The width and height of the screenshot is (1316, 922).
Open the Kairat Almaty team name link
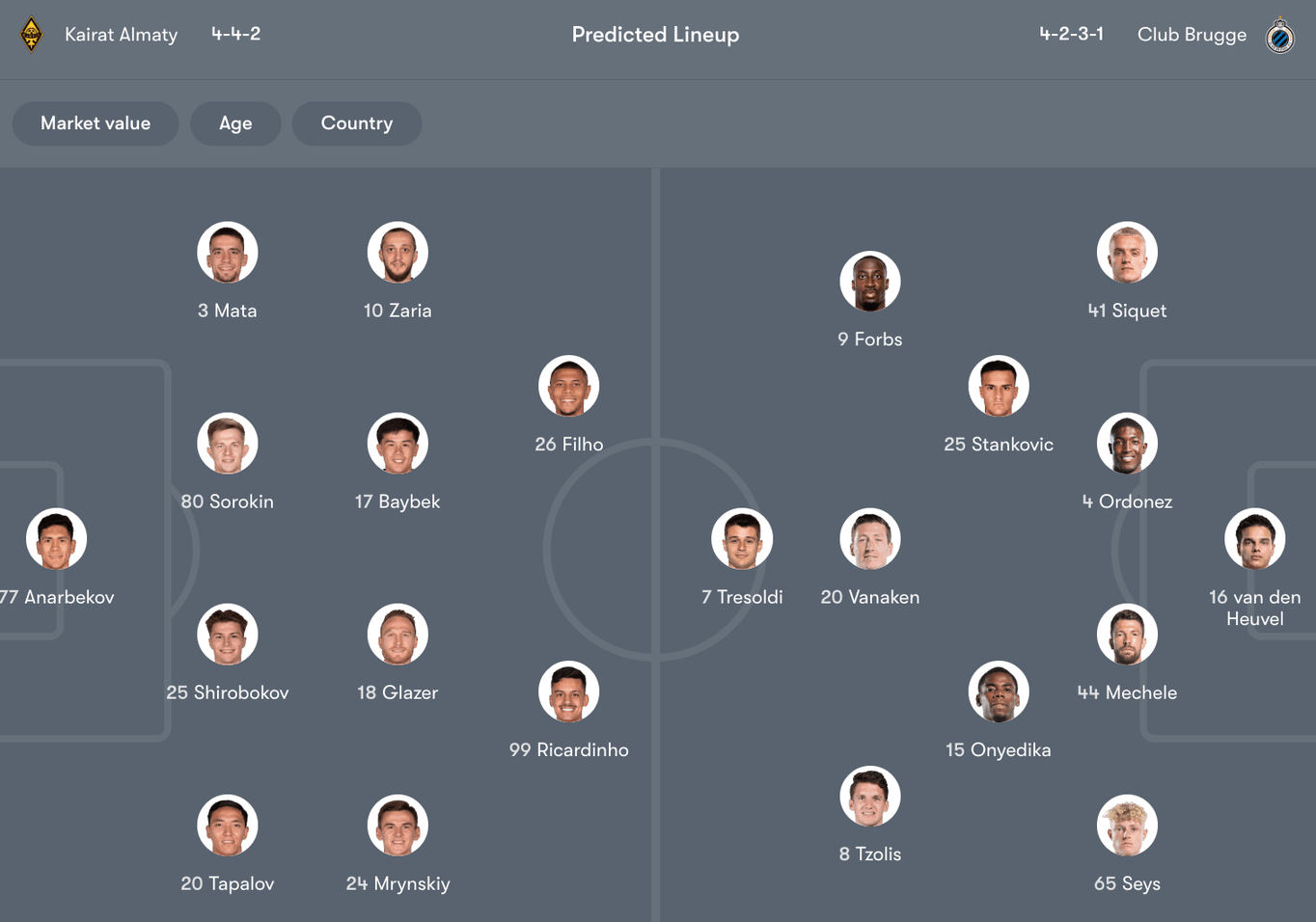pos(122,35)
